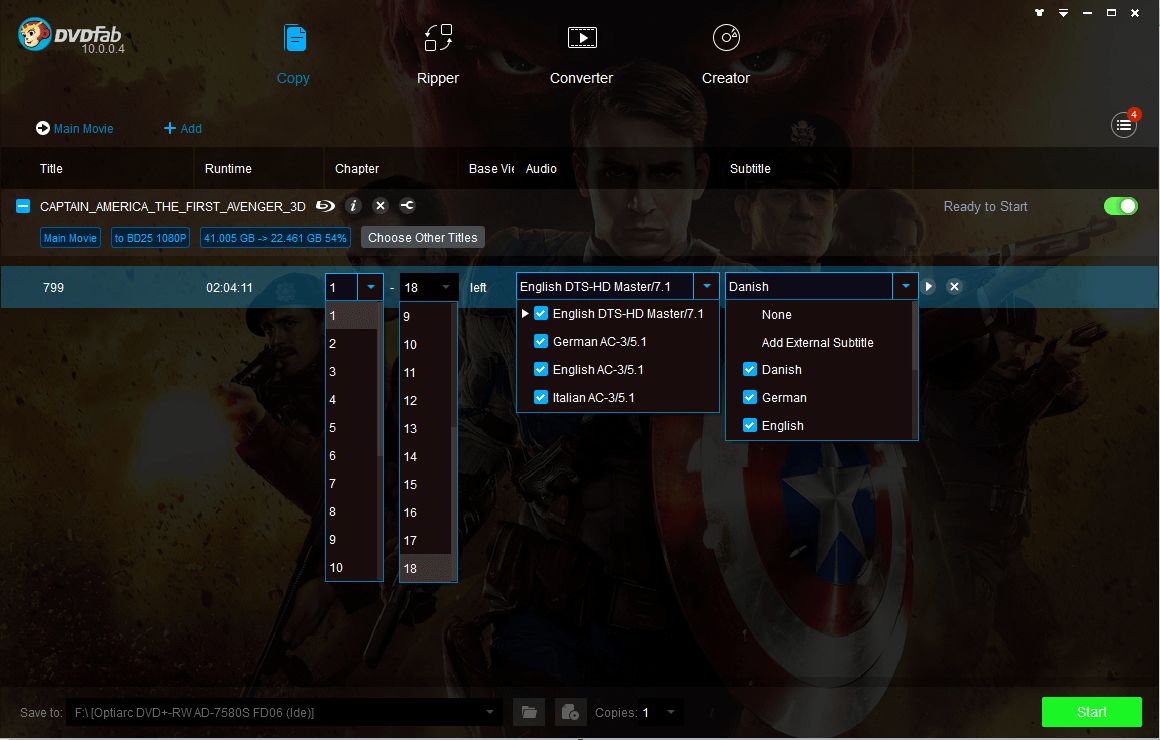
Task: Click the to BD25 1080P button
Action: 150,238
